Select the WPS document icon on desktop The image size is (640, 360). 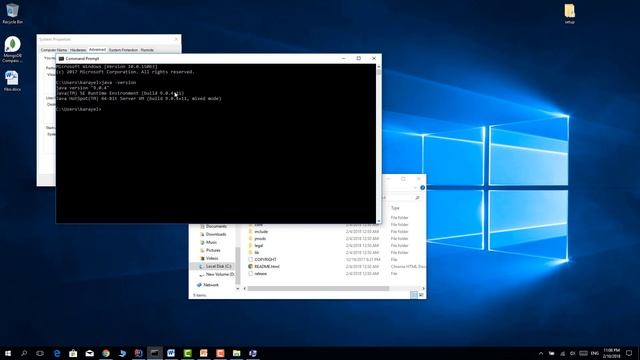12,81
